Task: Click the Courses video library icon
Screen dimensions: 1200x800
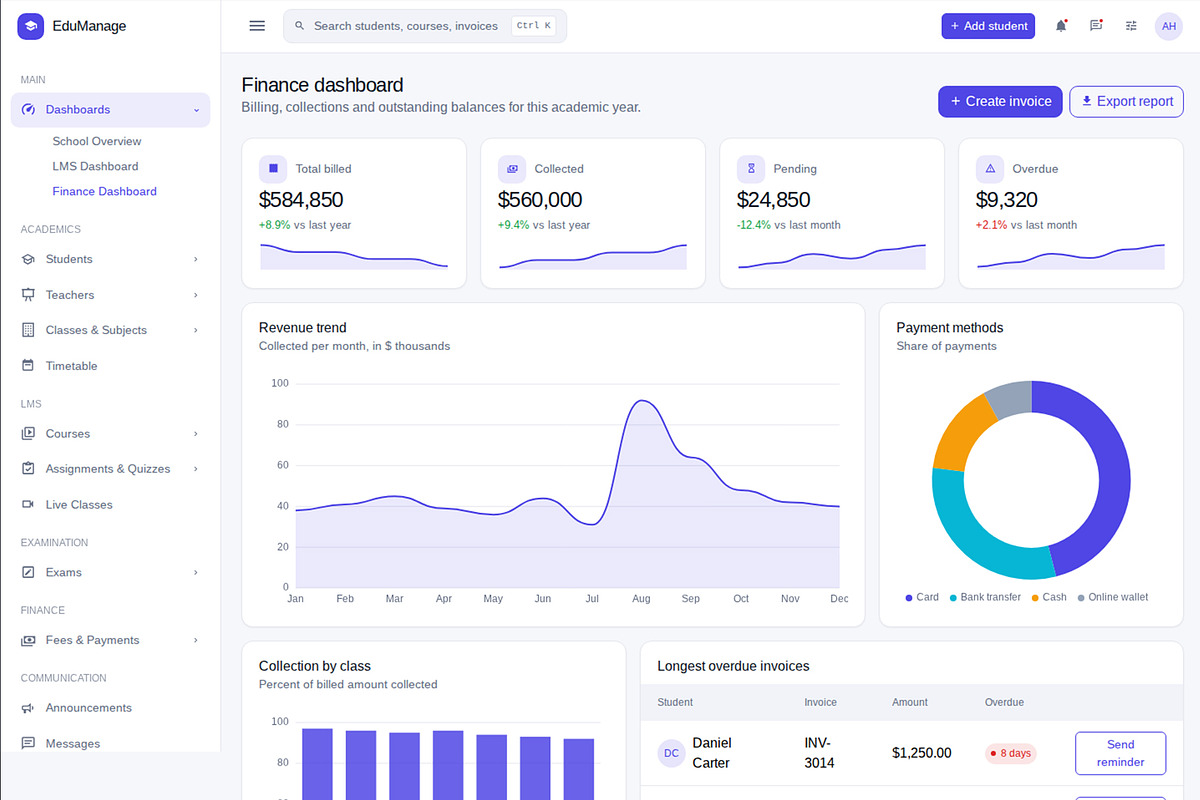Action: click(x=28, y=434)
